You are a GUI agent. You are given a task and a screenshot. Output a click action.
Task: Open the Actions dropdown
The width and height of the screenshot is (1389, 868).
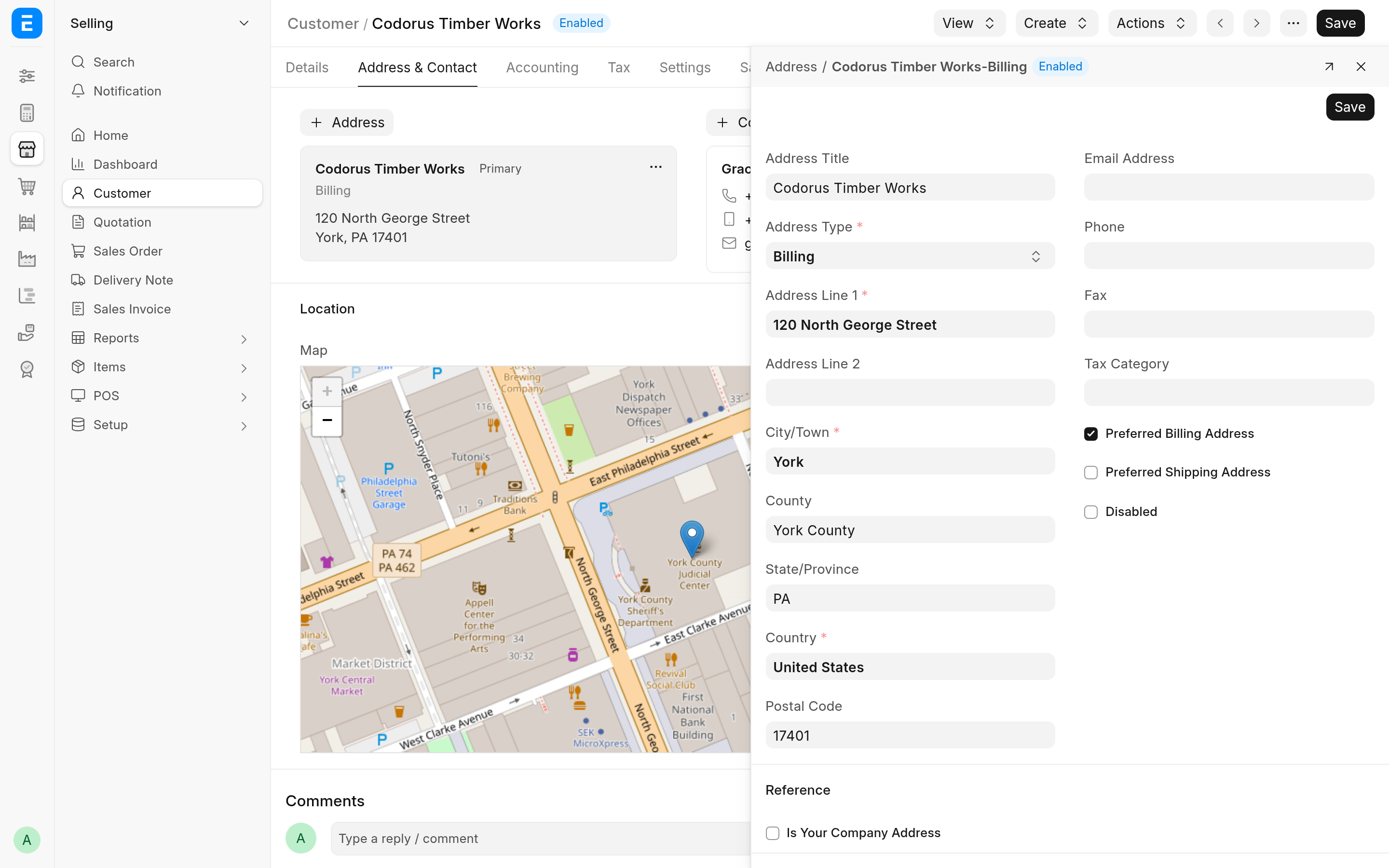(x=1151, y=23)
